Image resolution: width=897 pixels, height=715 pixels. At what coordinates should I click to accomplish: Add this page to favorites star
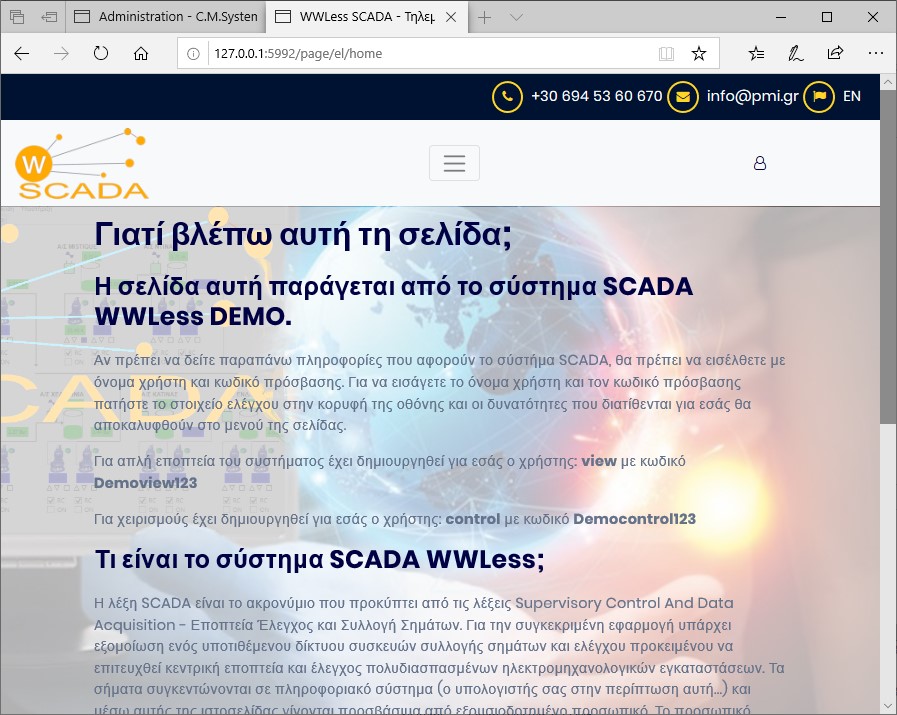(699, 54)
